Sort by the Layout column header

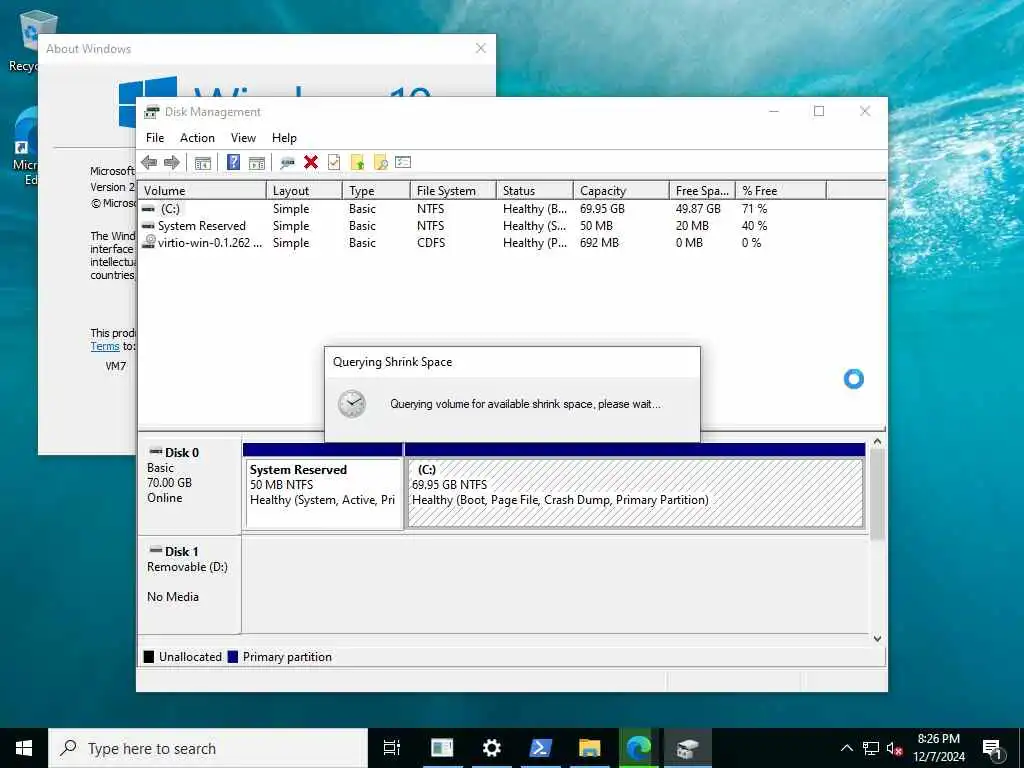(304, 191)
